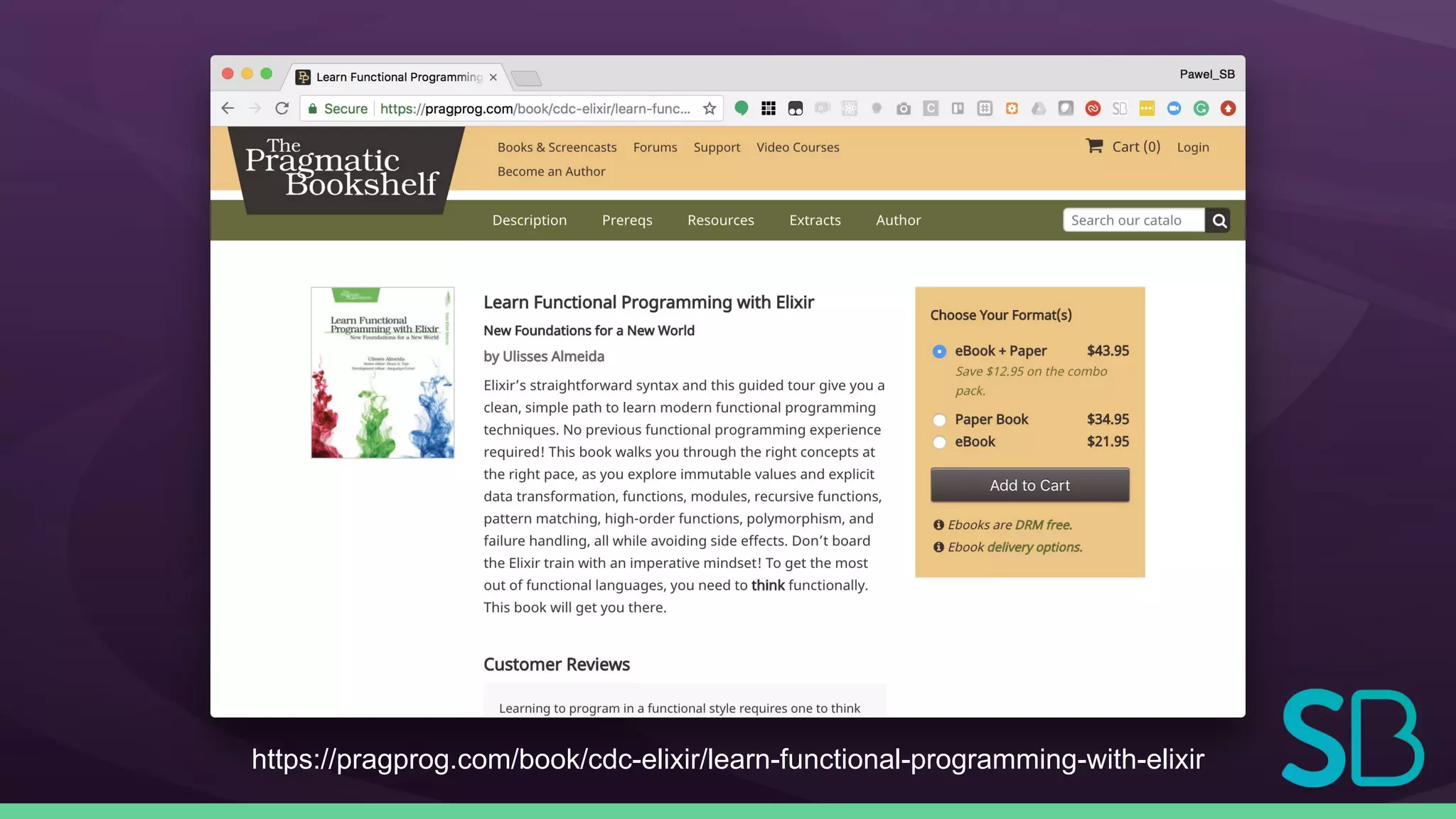Viewport: 1456px width, 819px height.
Task: Click the grey lightbulb extension icon
Action: pyautogui.click(x=876, y=108)
